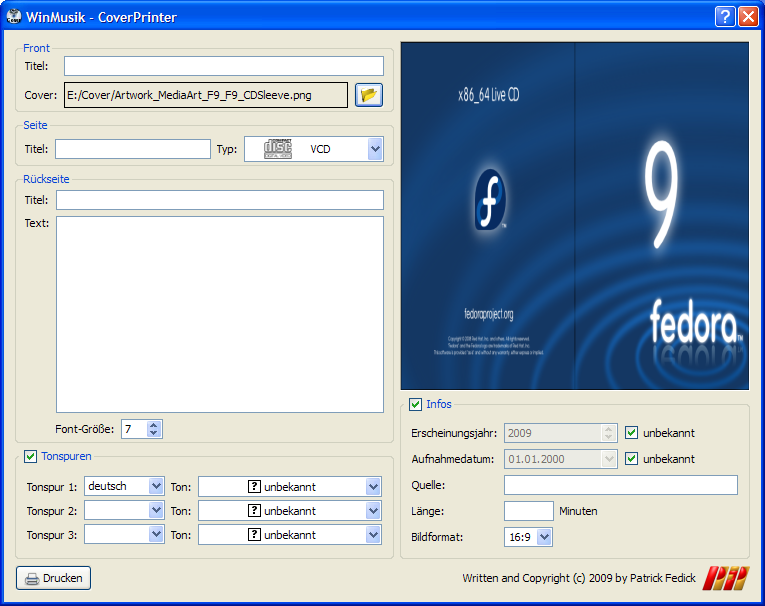
Task: Click the Rückseite Text area
Action: (x=220, y=315)
